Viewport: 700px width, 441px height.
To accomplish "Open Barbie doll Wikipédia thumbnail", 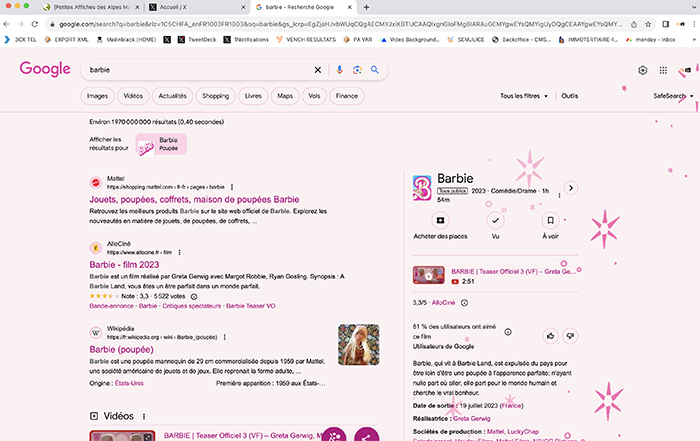I will (x=358, y=345).
